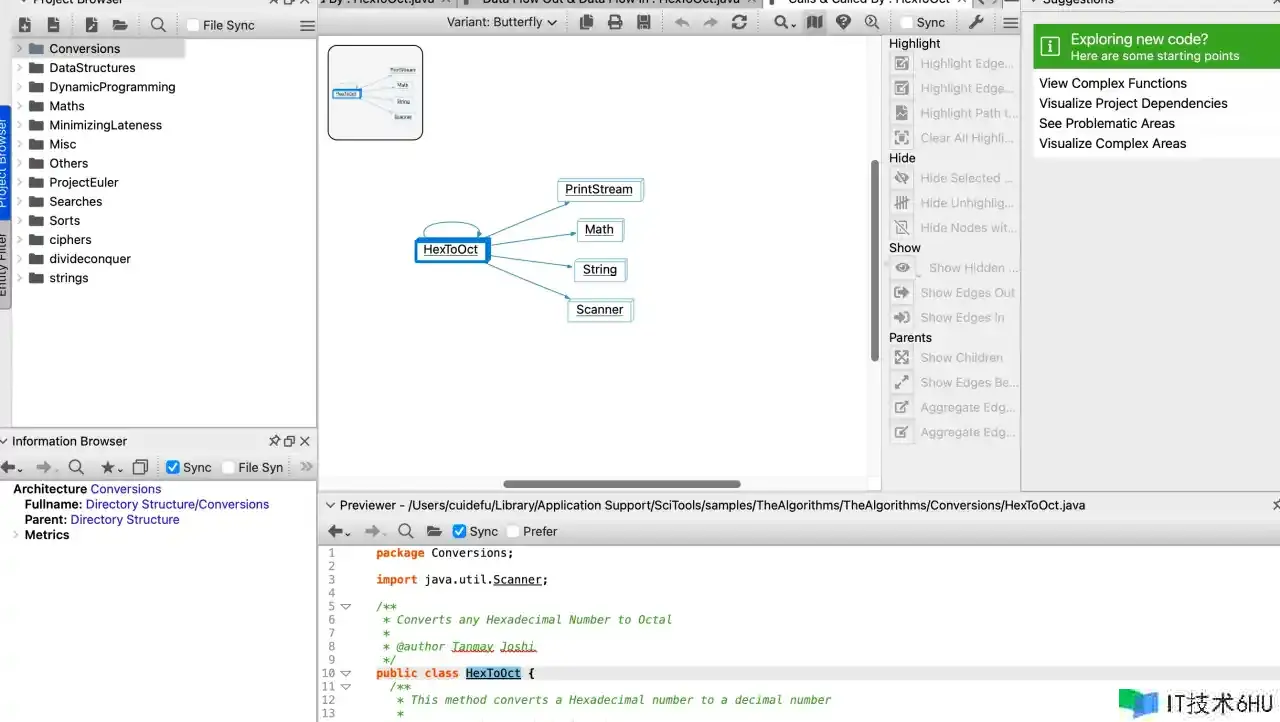Click the Project Browser search magnifier
The width and height of the screenshot is (1280, 722).
click(x=158, y=25)
